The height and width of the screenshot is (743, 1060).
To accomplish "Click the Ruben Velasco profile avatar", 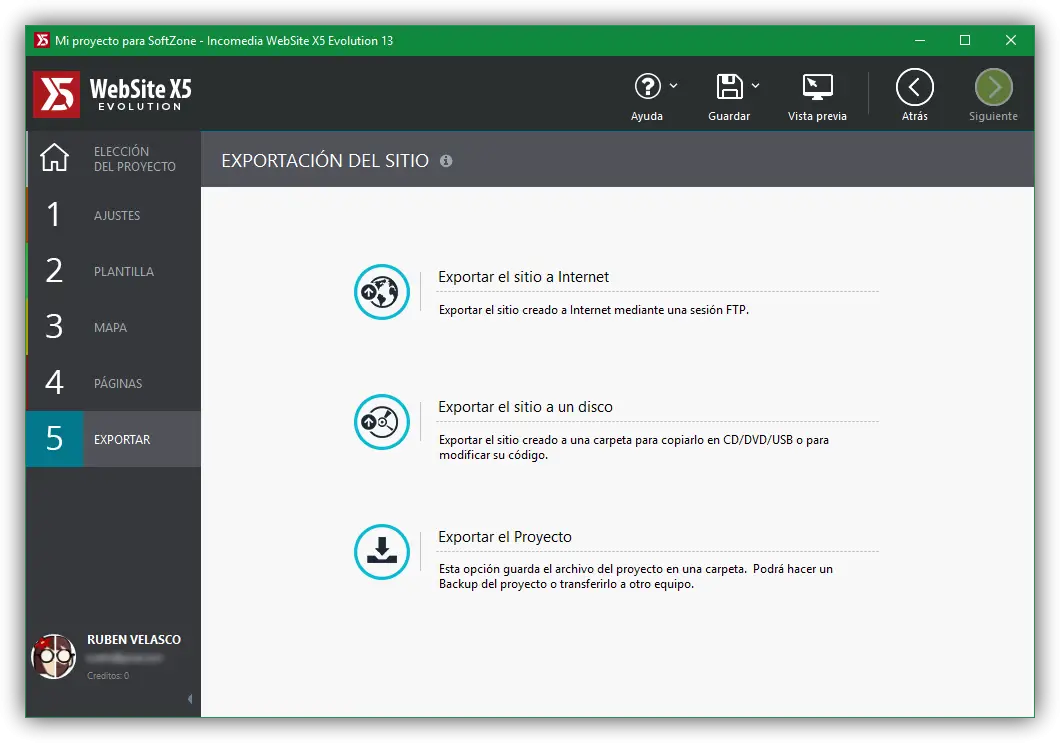I will pyautogui.click(x=53, y=656).
